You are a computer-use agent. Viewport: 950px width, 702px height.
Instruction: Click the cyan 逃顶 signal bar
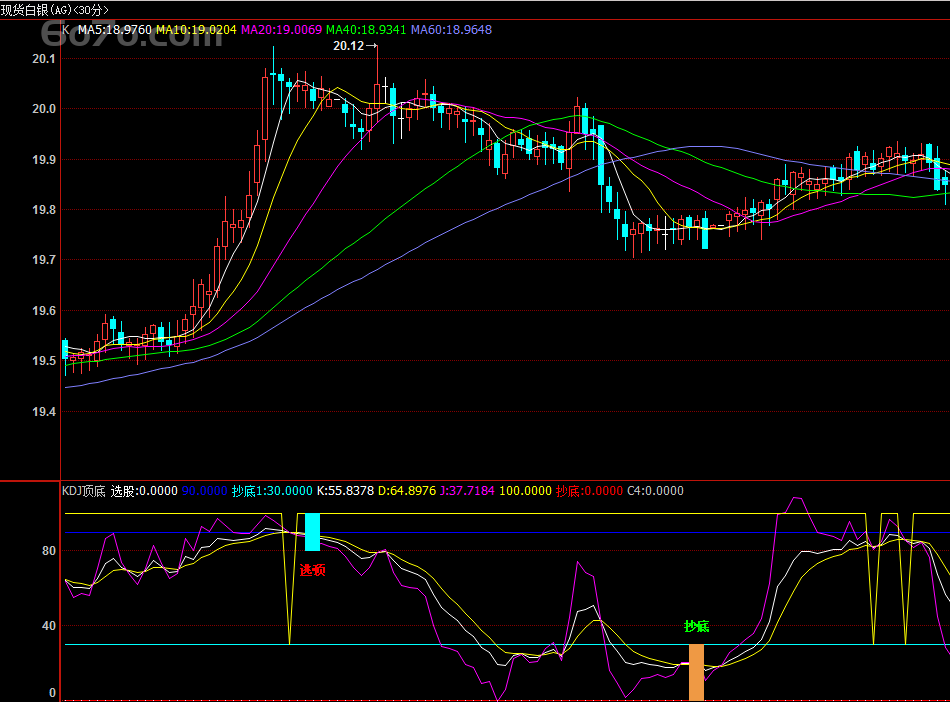tap(312, 532)
